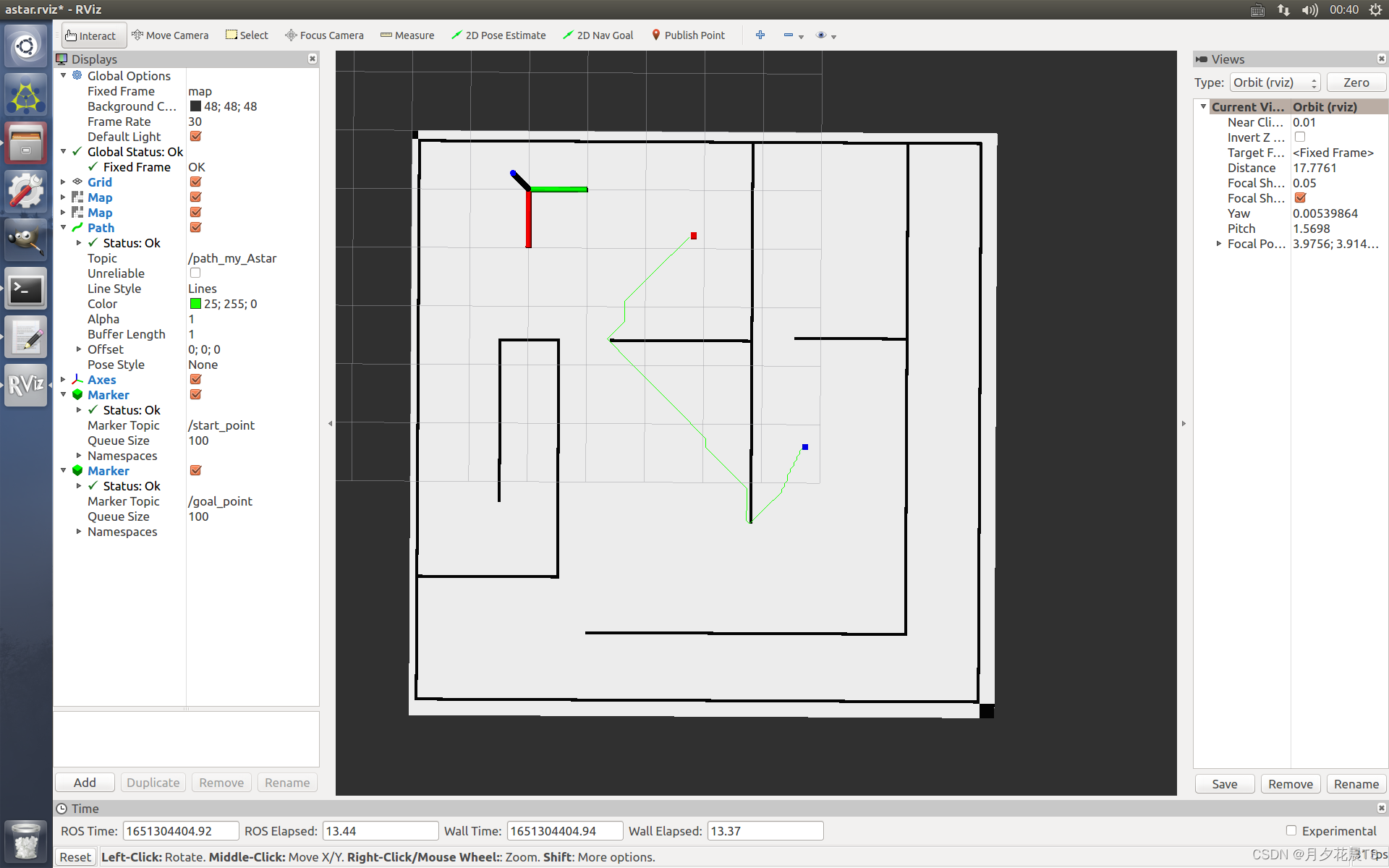Select the Fixed Frame 'map' value
Image resolution: width=1389 pixels, height=868 pixels.
pyautogui.click(x=200, y=91)
